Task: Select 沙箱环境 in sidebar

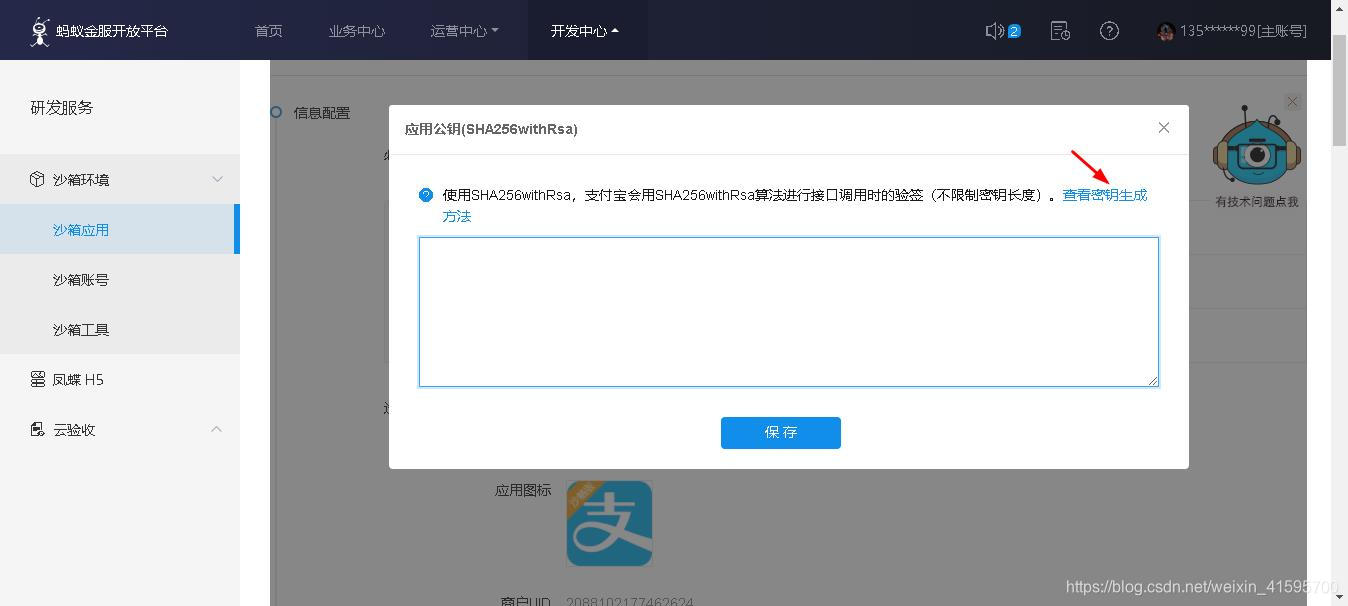Action: (120, 179)
